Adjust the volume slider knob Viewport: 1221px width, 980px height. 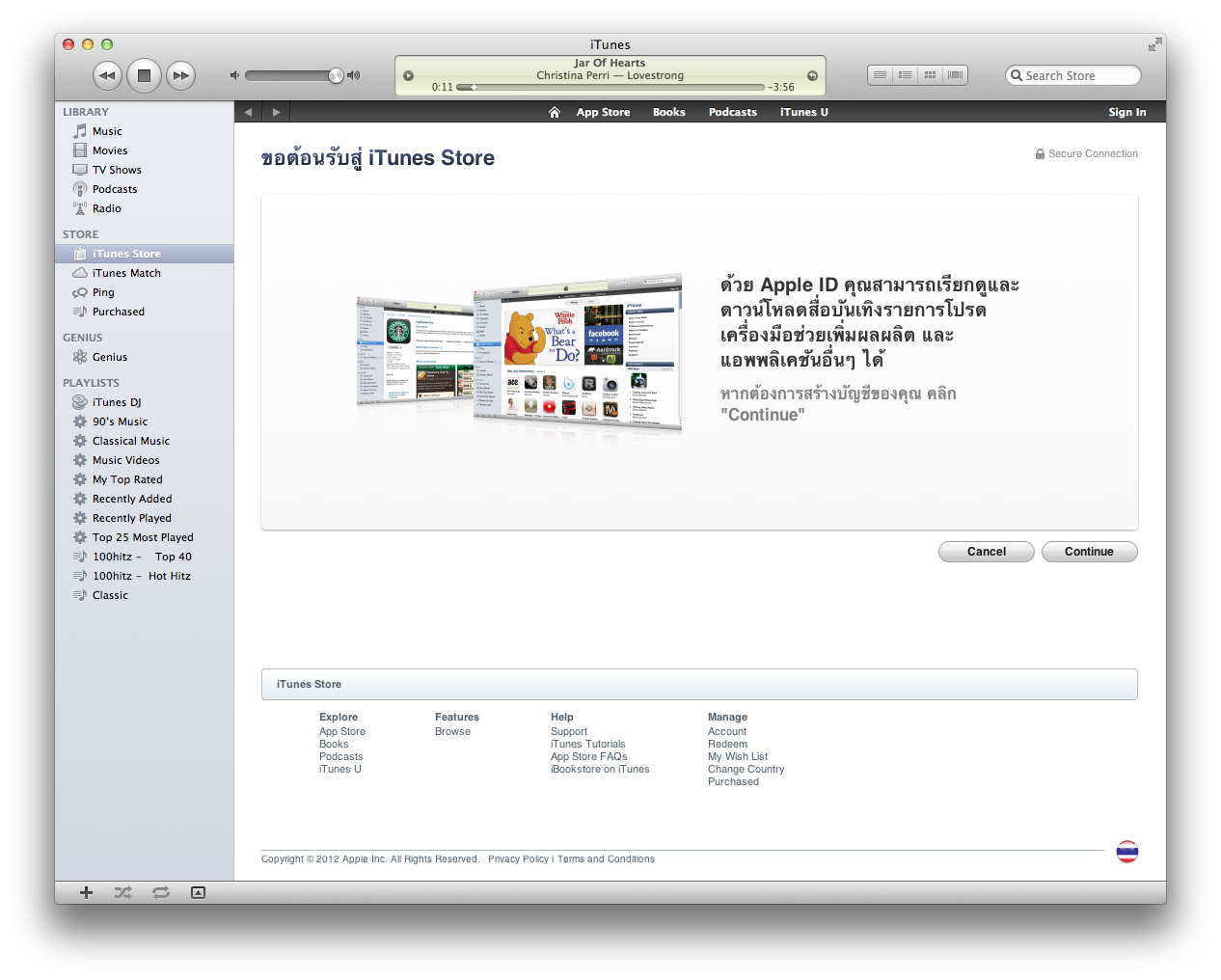tap(336, 75)
